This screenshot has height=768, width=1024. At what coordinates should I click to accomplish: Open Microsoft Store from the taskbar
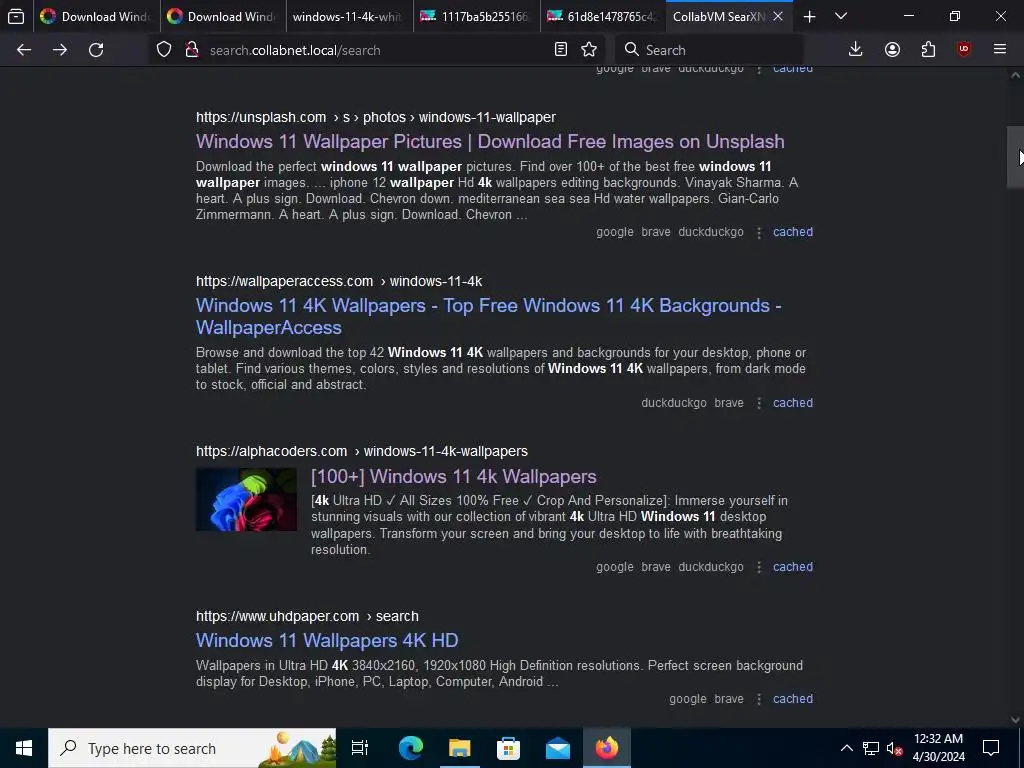tap(508, 748)
